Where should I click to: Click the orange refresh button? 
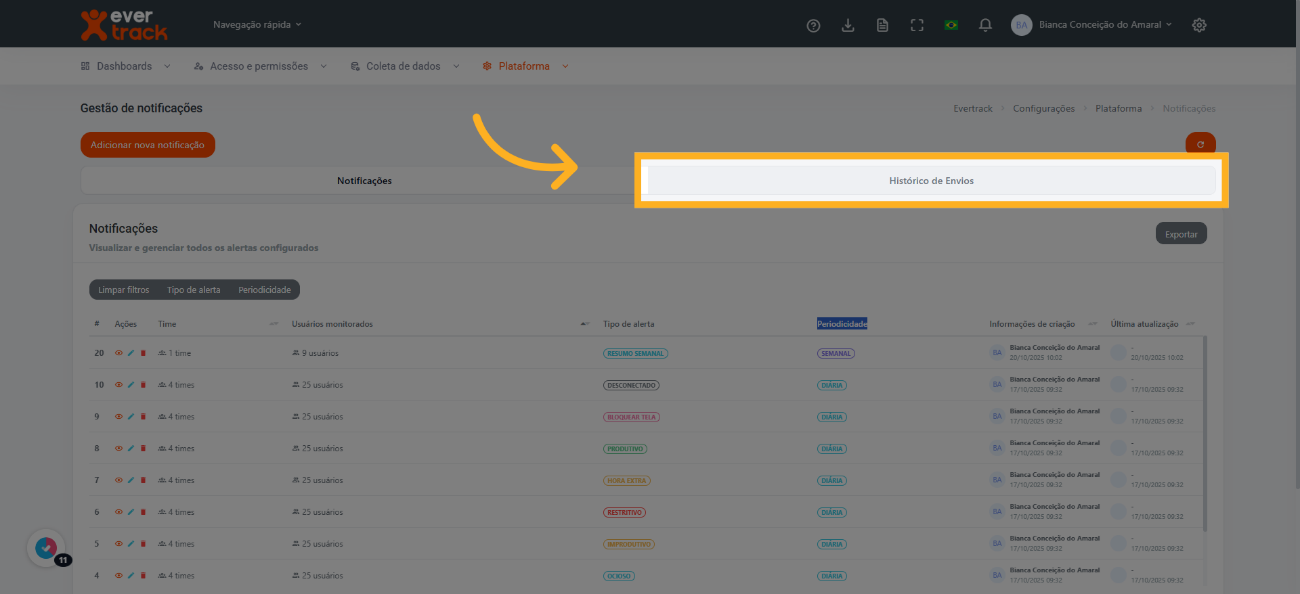coord(1200,145)
